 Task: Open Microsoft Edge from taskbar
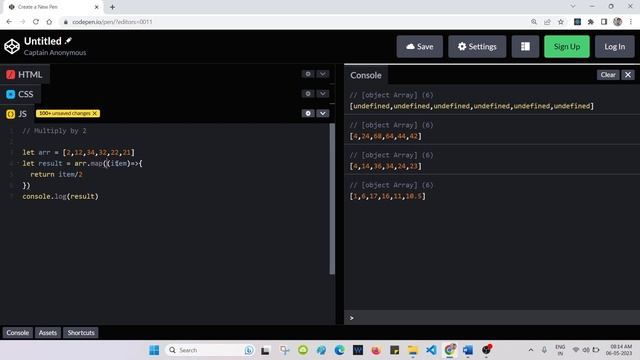click(x=339, y=350)
